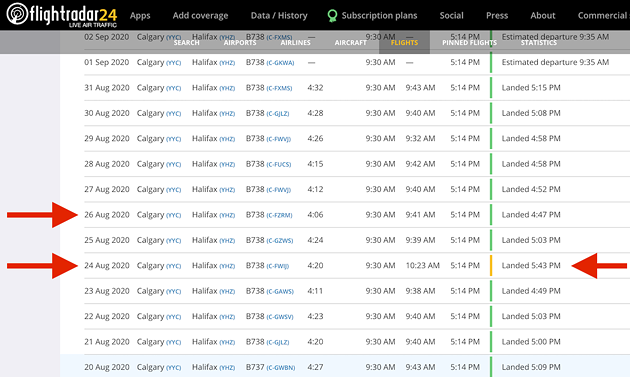Open the Social menu
Image resolution: width=630 pixels, height=377 pixels.
click(451, 16)
